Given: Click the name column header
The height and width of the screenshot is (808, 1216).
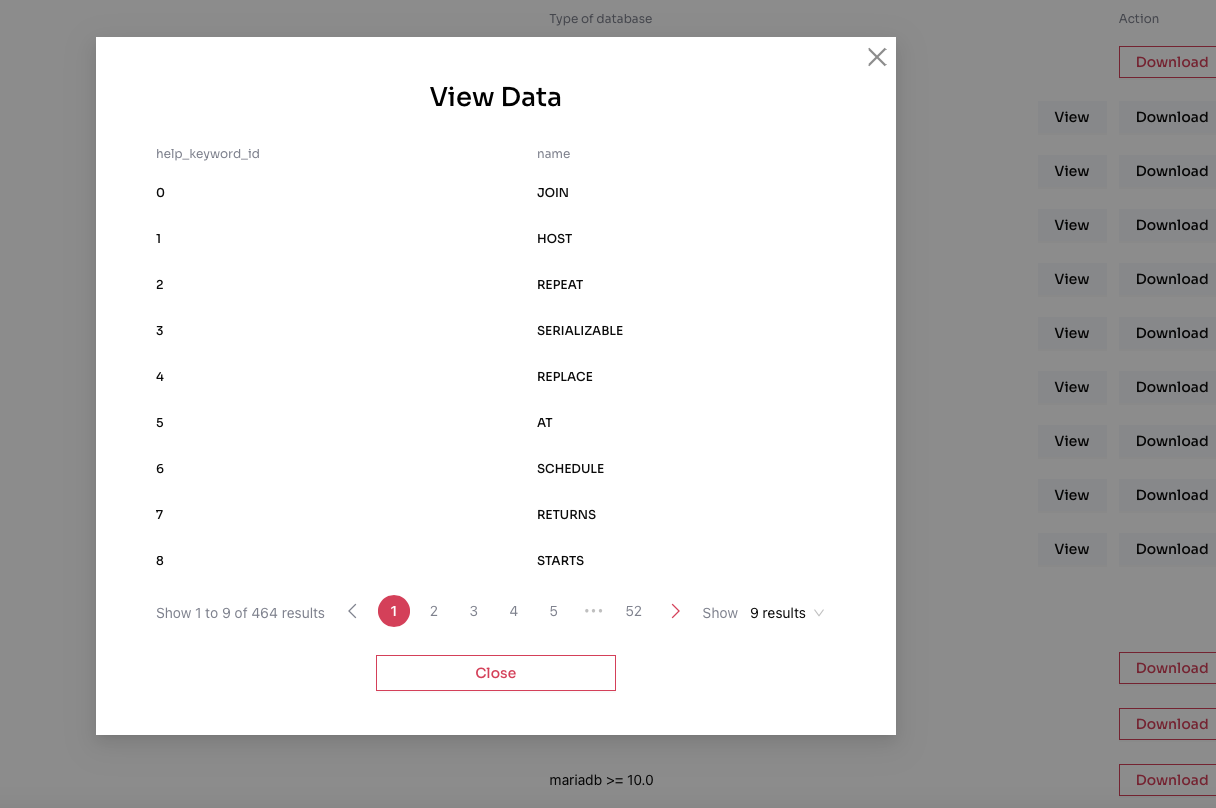Looking at the screenshot, I should 553,154.
